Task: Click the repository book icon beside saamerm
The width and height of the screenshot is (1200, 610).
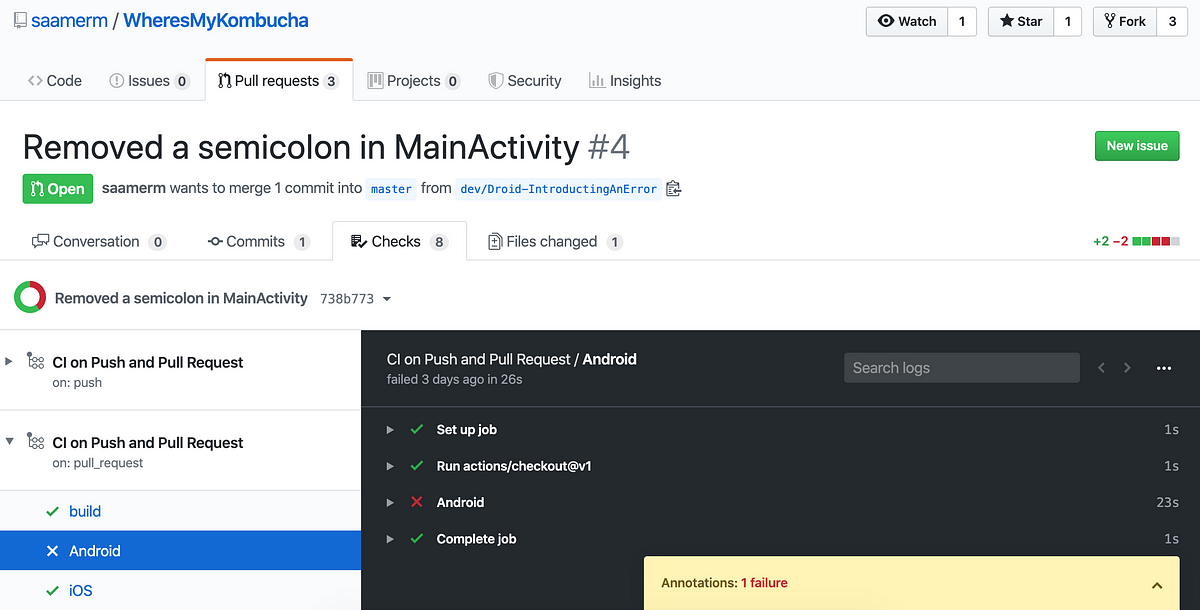Action: tap(20, 20)
